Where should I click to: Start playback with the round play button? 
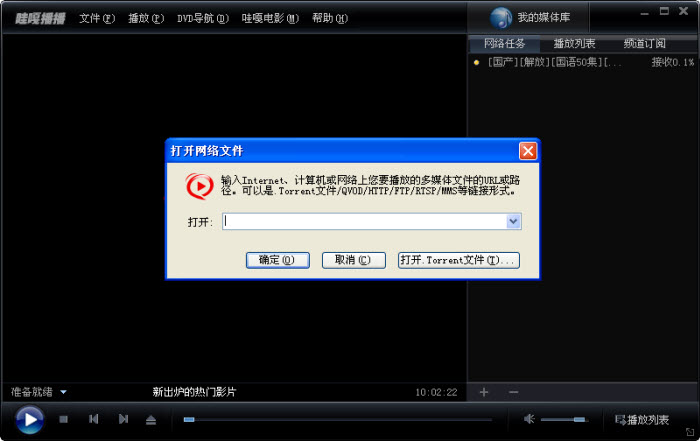pos(29,420)
